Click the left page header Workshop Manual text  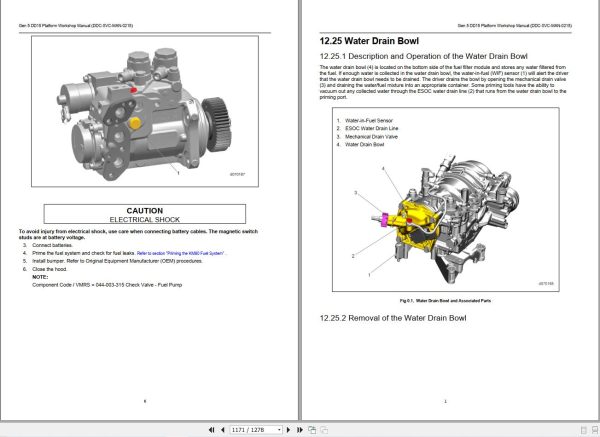76,26
